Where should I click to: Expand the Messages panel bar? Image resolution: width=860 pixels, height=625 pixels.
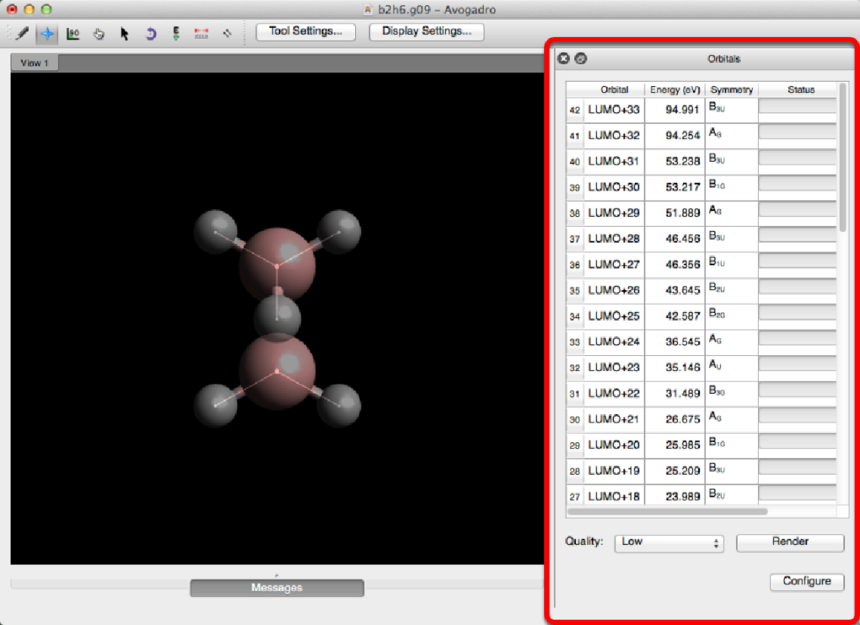277,588
